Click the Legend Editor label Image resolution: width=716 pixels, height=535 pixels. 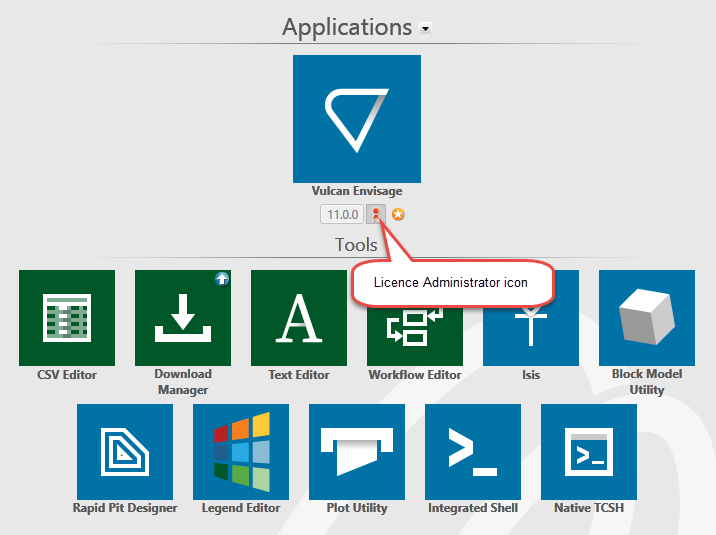[241, 508]
